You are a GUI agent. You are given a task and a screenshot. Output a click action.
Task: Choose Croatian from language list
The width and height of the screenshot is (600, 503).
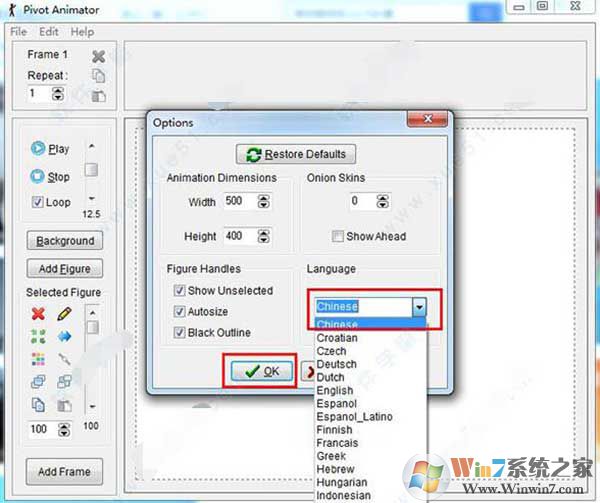click(370, 338)
